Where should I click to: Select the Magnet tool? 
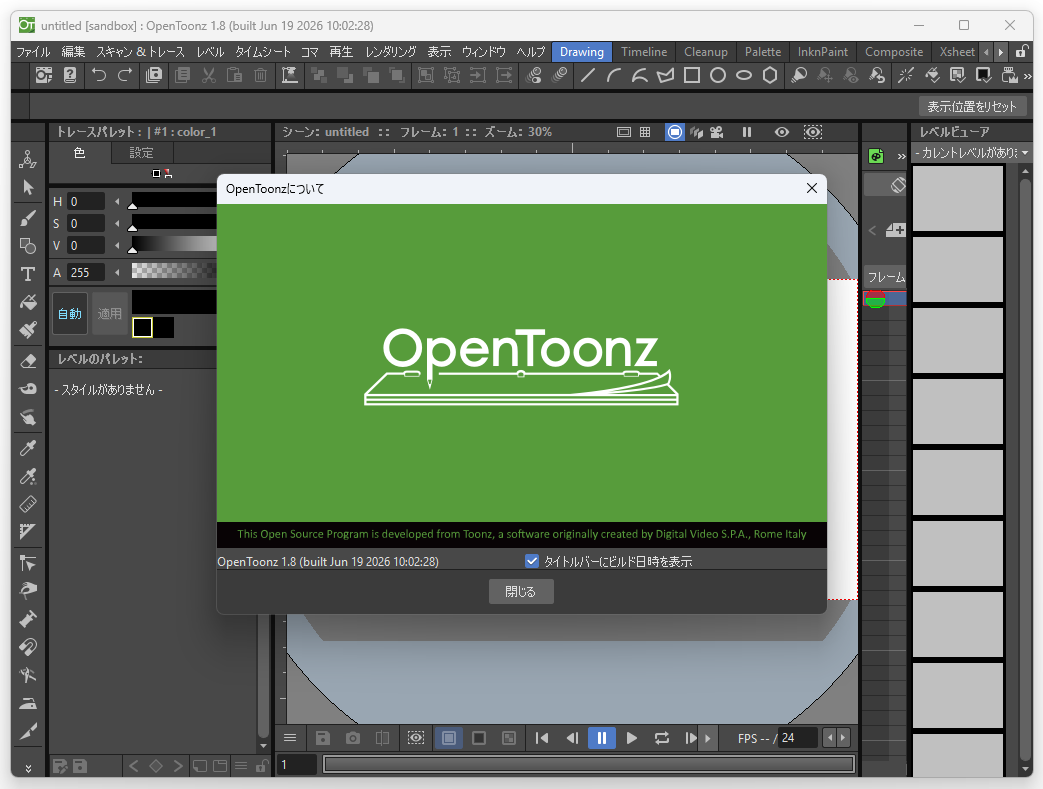[27, 647]
